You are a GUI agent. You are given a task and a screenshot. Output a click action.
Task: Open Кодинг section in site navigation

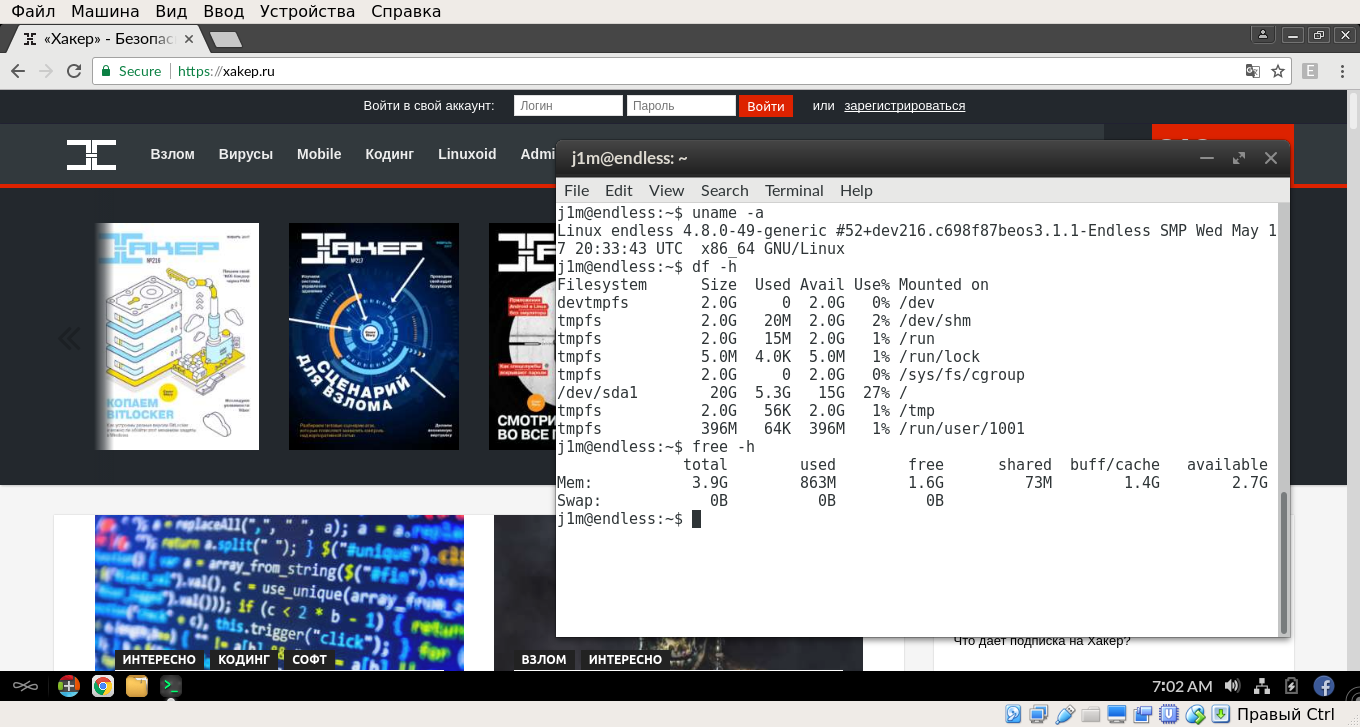[x=389, y=154]
